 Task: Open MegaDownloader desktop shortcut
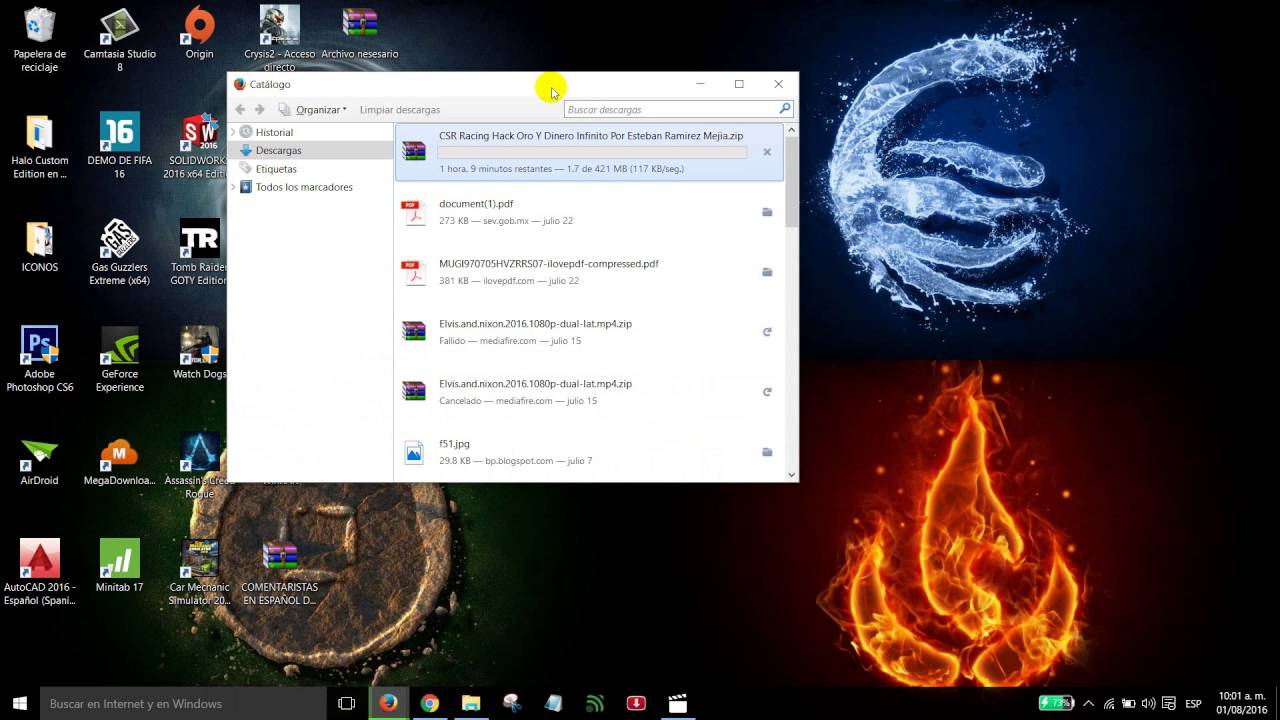tap(120, 460)
